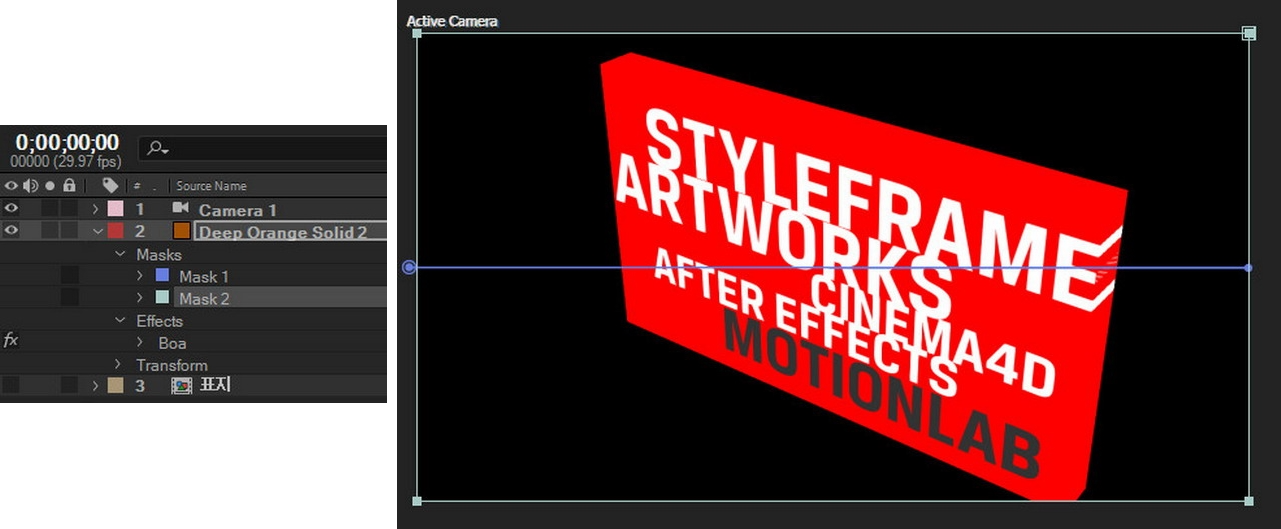The image size is (1281, 529).
Task: Click the fx effect switch icon
Action: coord(11,341)
